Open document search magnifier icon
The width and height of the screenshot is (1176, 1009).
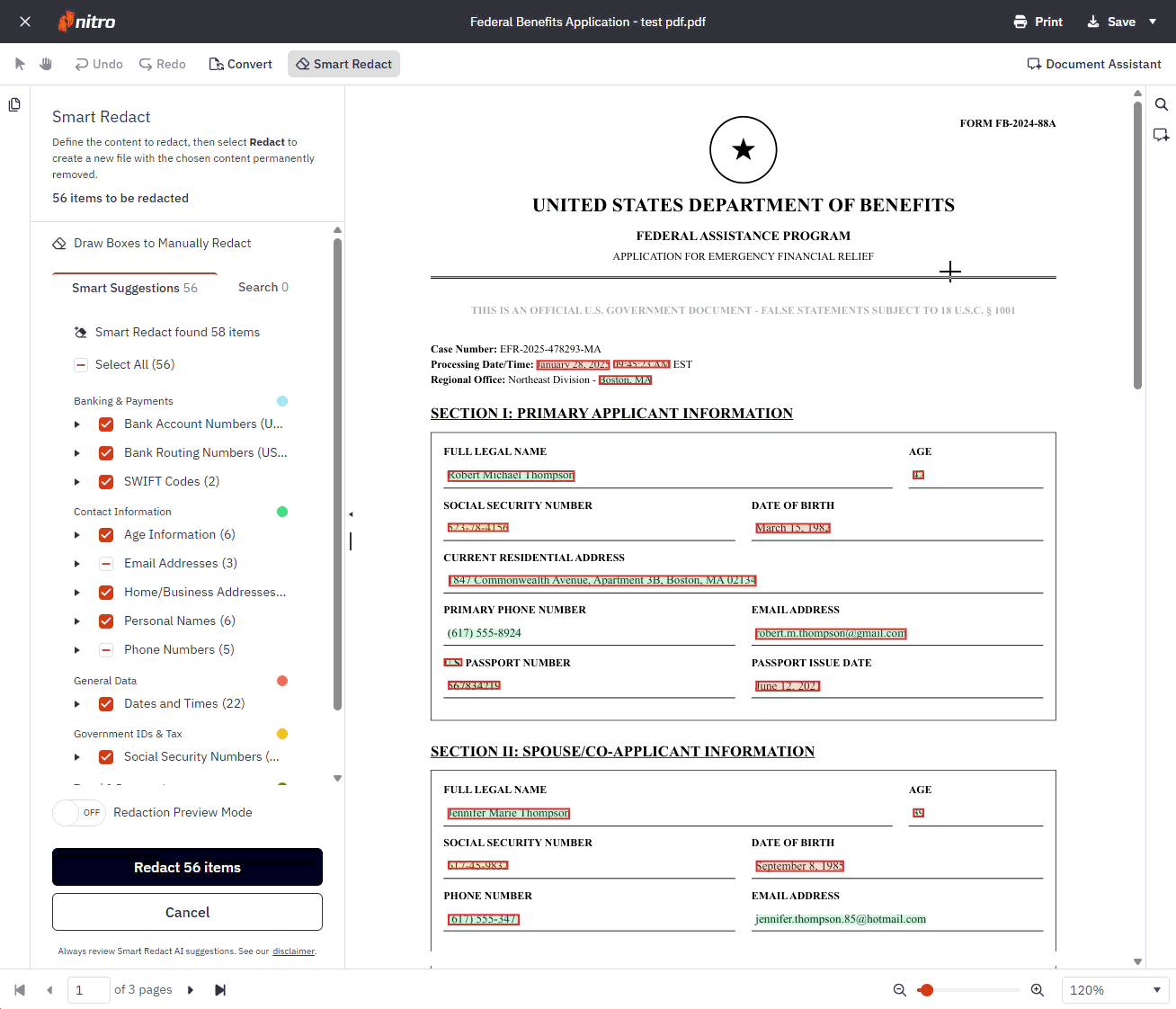click(1162, 104)
